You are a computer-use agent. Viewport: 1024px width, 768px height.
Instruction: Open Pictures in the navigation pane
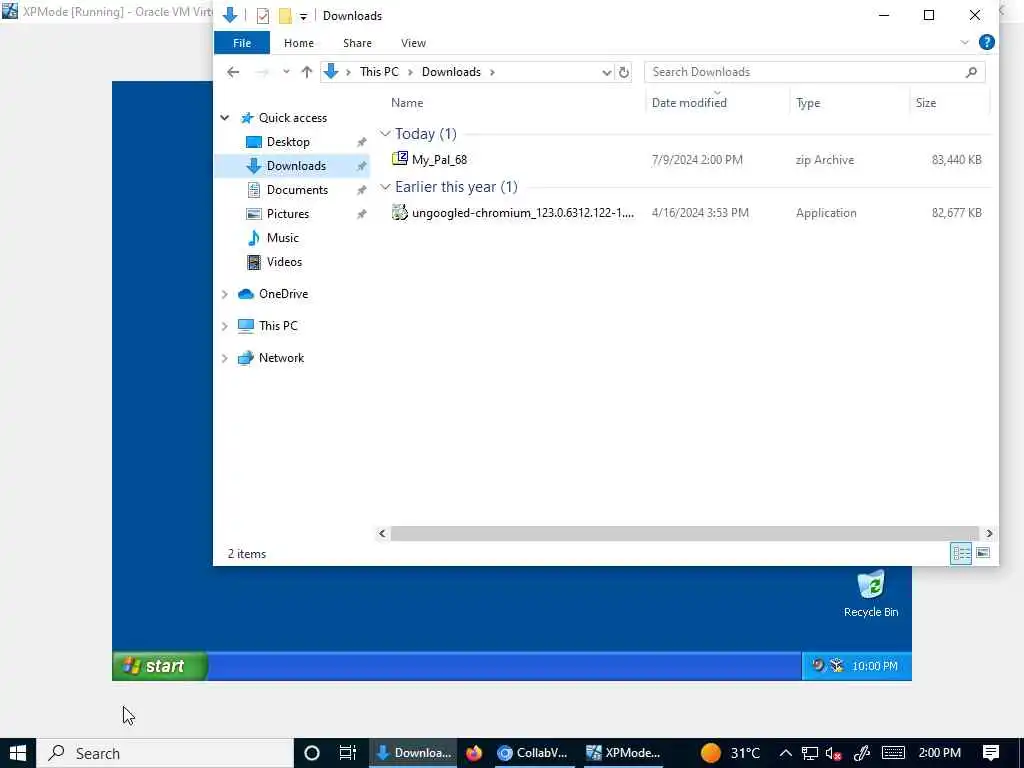click(x=287, y=214)
